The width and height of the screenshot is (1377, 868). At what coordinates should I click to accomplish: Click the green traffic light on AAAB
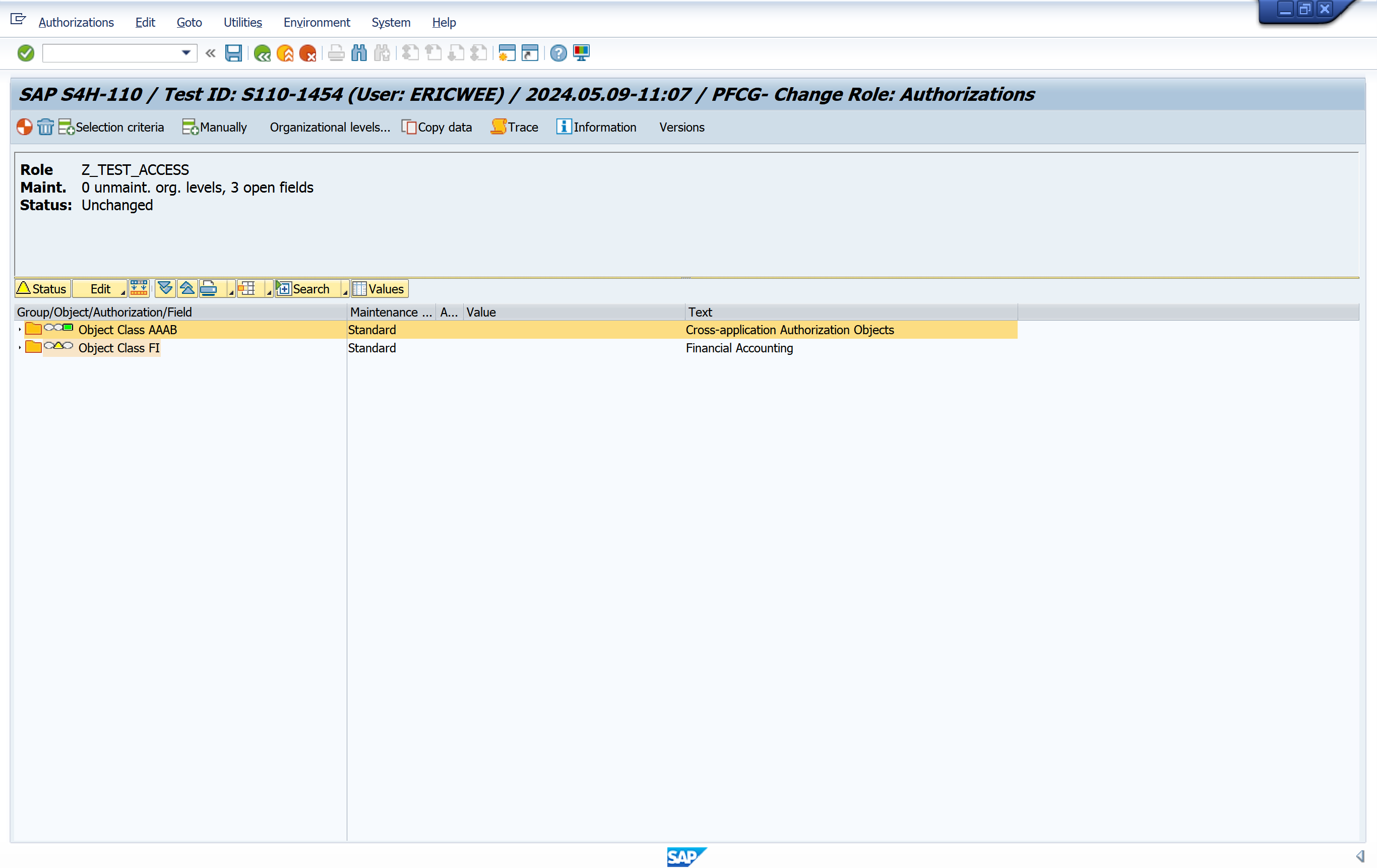coord(68,328)
